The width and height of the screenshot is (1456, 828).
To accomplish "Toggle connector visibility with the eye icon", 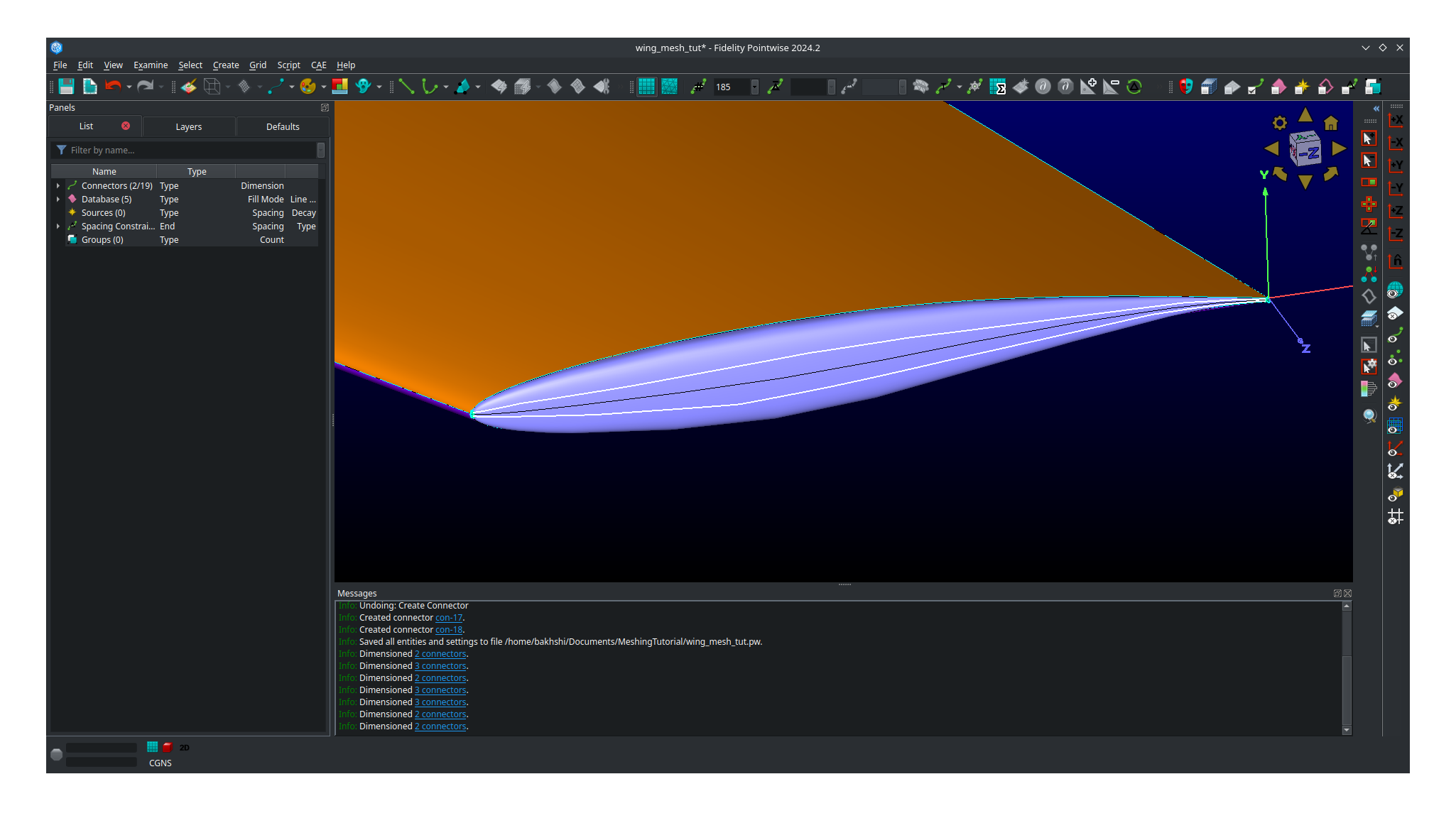I will coord(1396,335).
